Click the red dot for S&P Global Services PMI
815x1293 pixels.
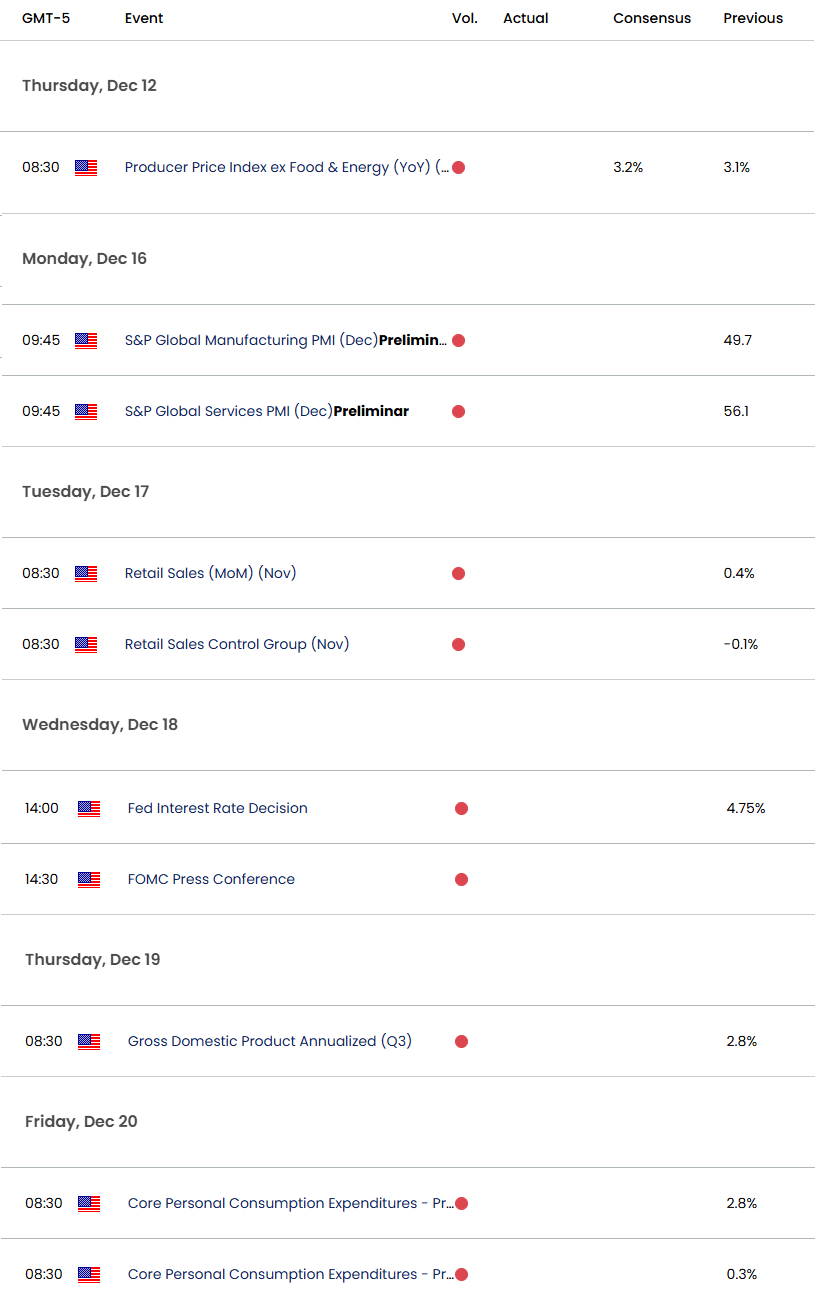(458, 411)
